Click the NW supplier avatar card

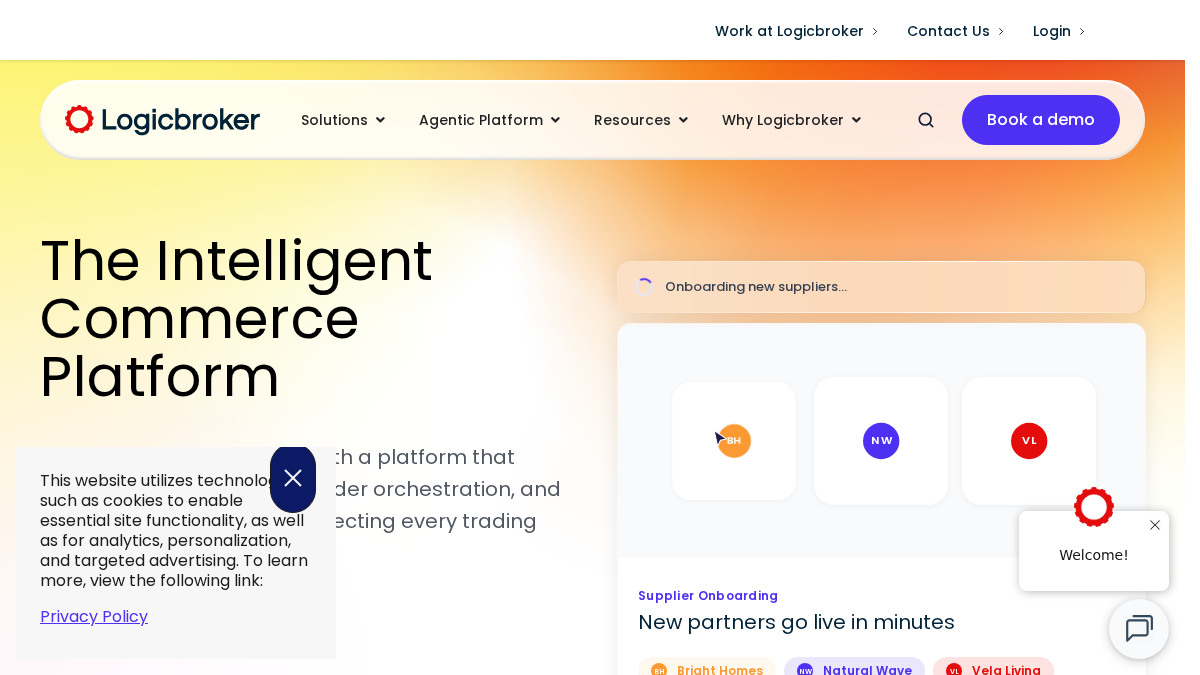pos(881,441)
